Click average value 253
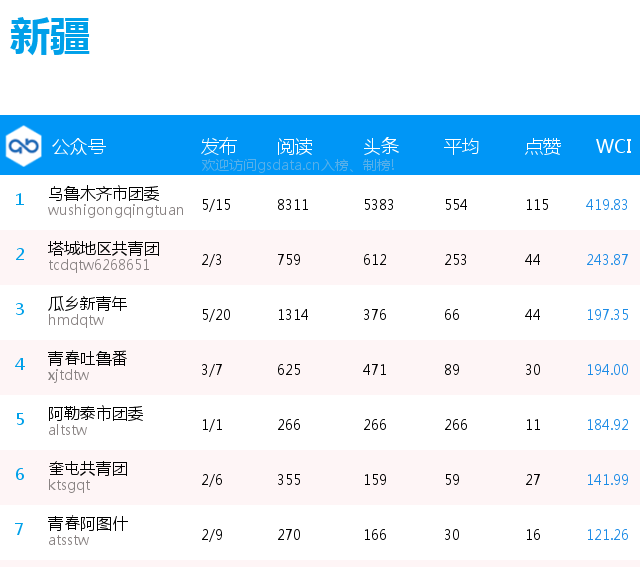Viewport: 640px width, 567px height. [456, 260]
